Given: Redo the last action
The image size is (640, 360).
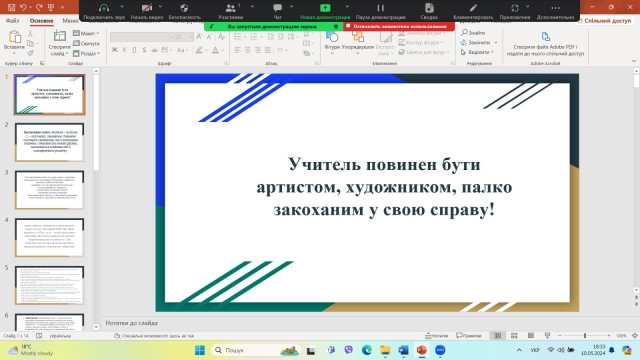Looking at the screenshot, I should [x=39, y=7].
